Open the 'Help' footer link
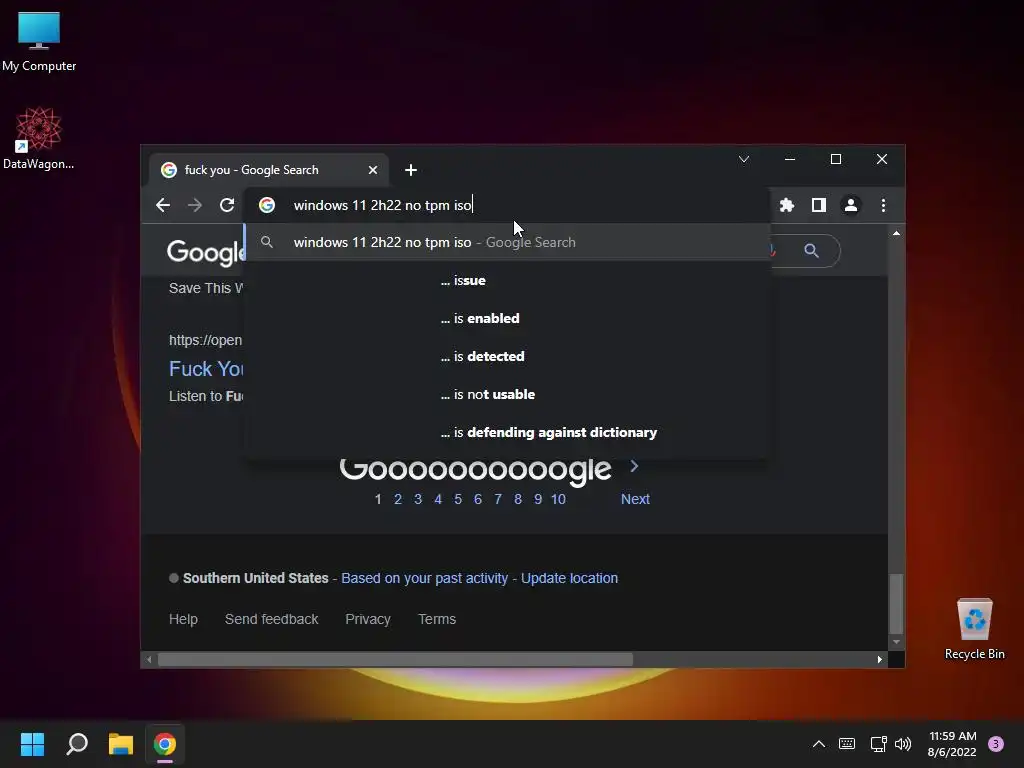1024x768 pixels. pyautogui.click(x=183, y=619)
